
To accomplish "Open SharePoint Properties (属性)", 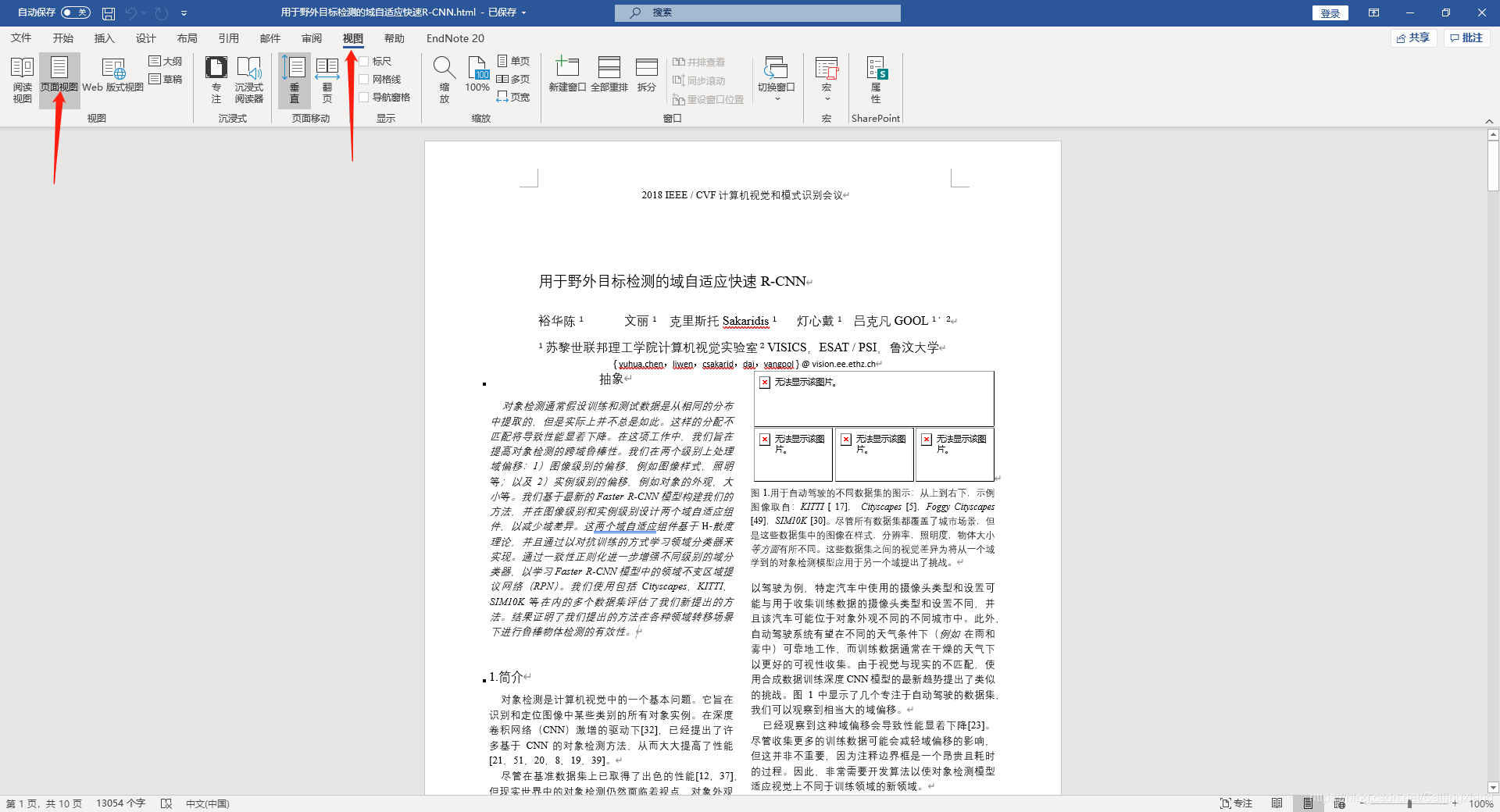I will 876,80.
